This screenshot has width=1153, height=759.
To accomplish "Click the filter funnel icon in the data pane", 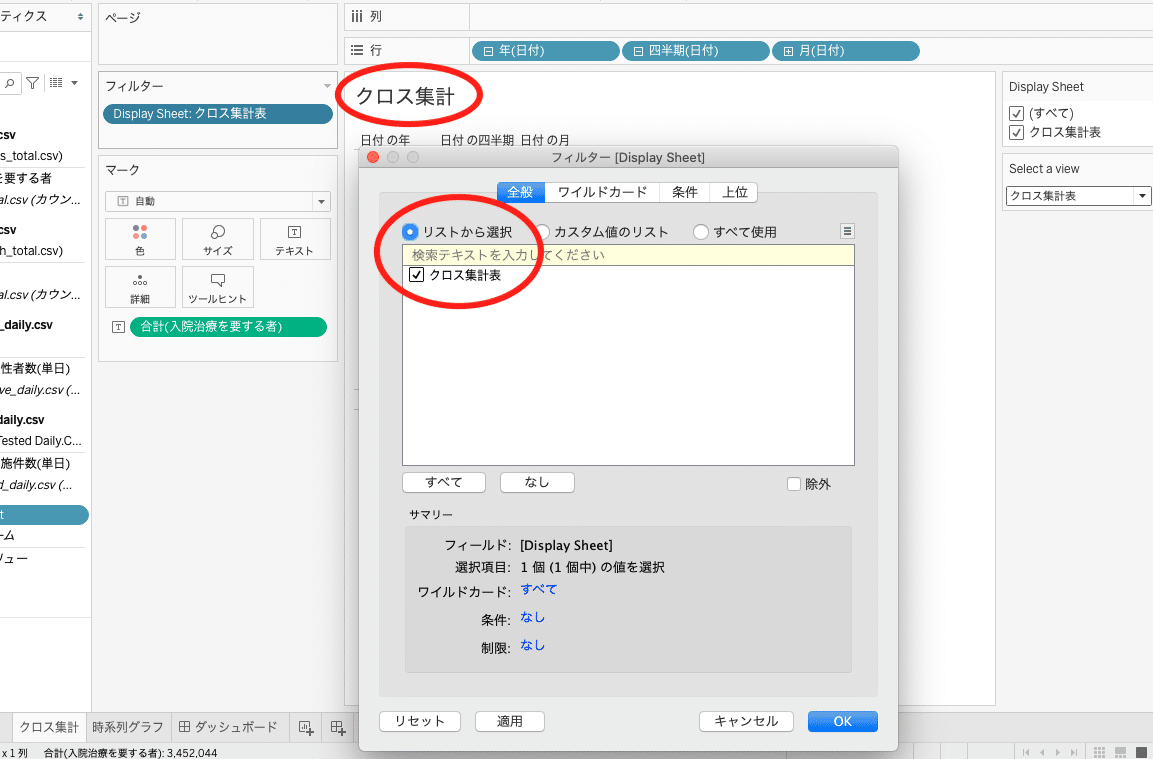I will click(x=34, y=82).
